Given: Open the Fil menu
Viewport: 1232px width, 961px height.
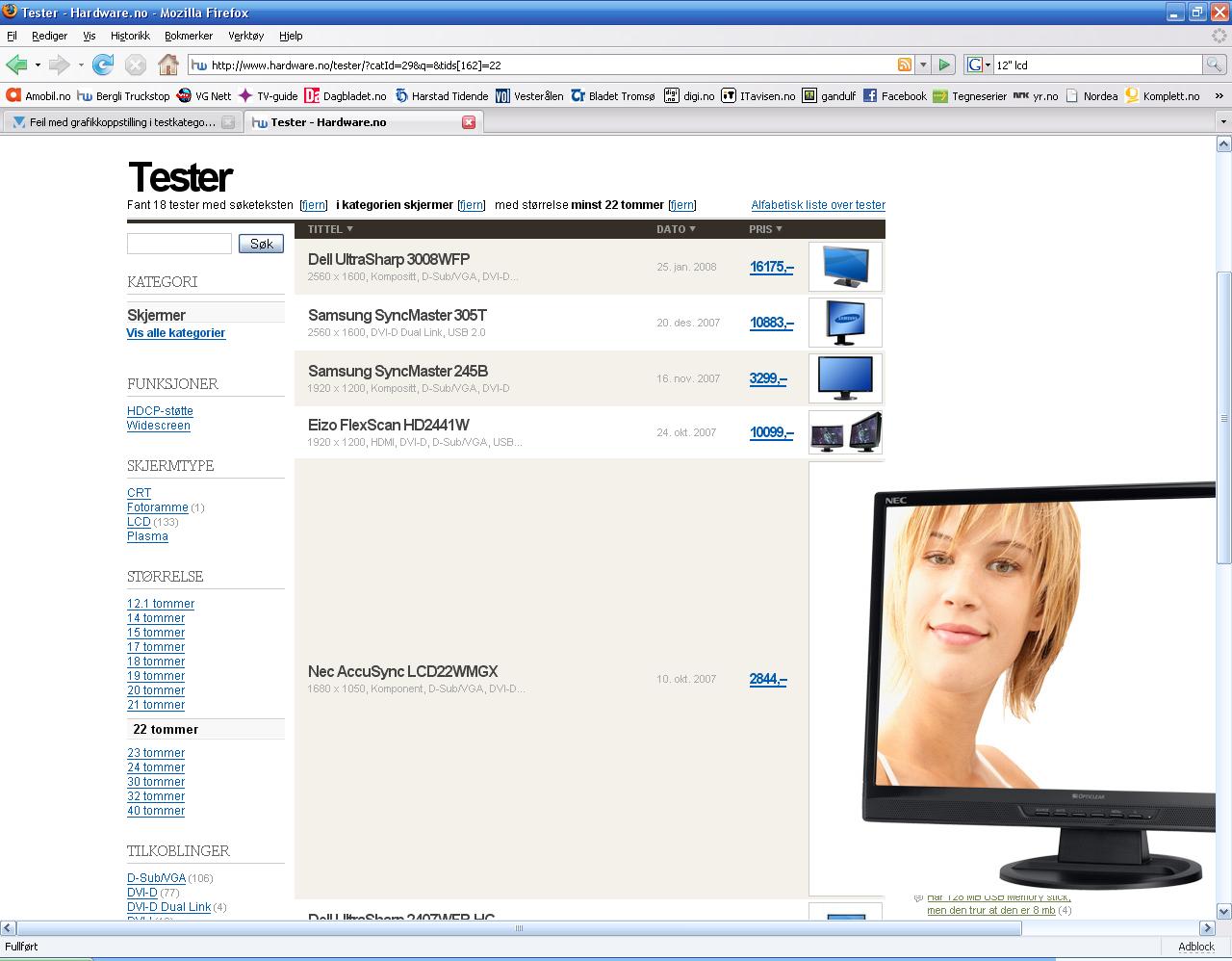Looking at the screenshot, I should [12, 36].
